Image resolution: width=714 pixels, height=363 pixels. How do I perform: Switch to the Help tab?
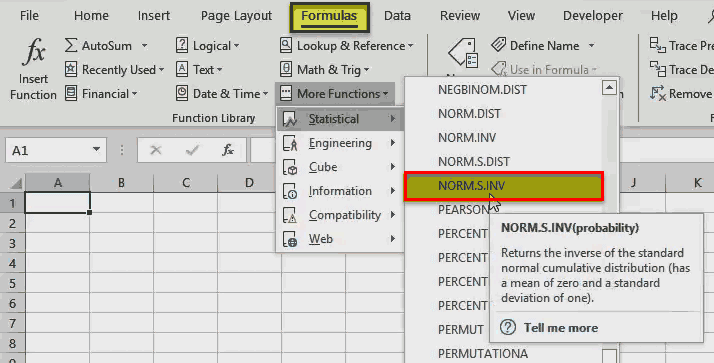[x=664, y=15]
